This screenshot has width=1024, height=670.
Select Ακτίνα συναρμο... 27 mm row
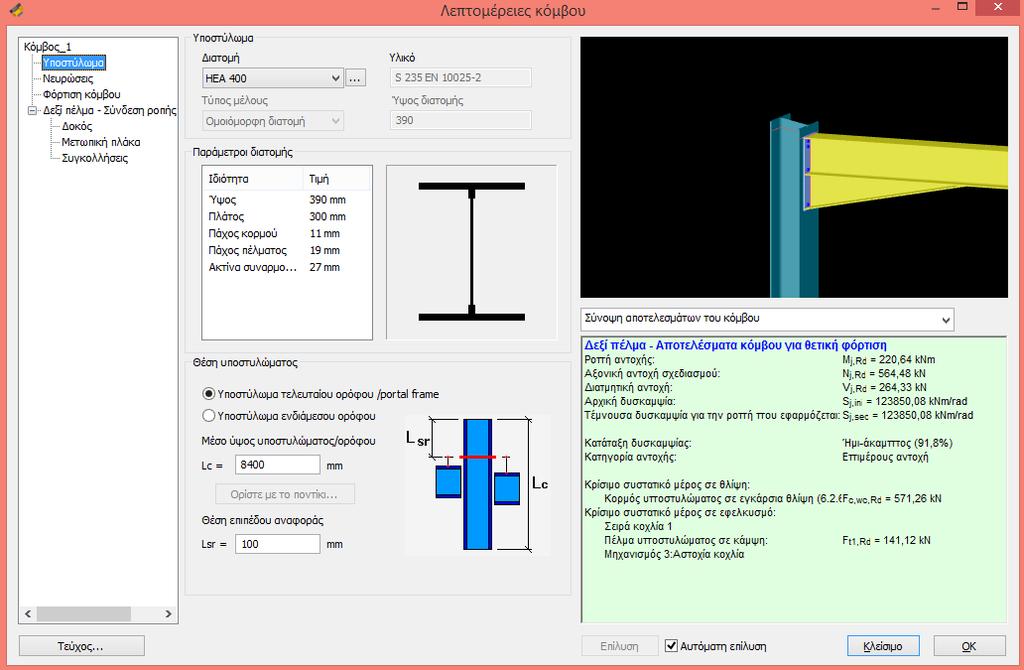point(287,268)
